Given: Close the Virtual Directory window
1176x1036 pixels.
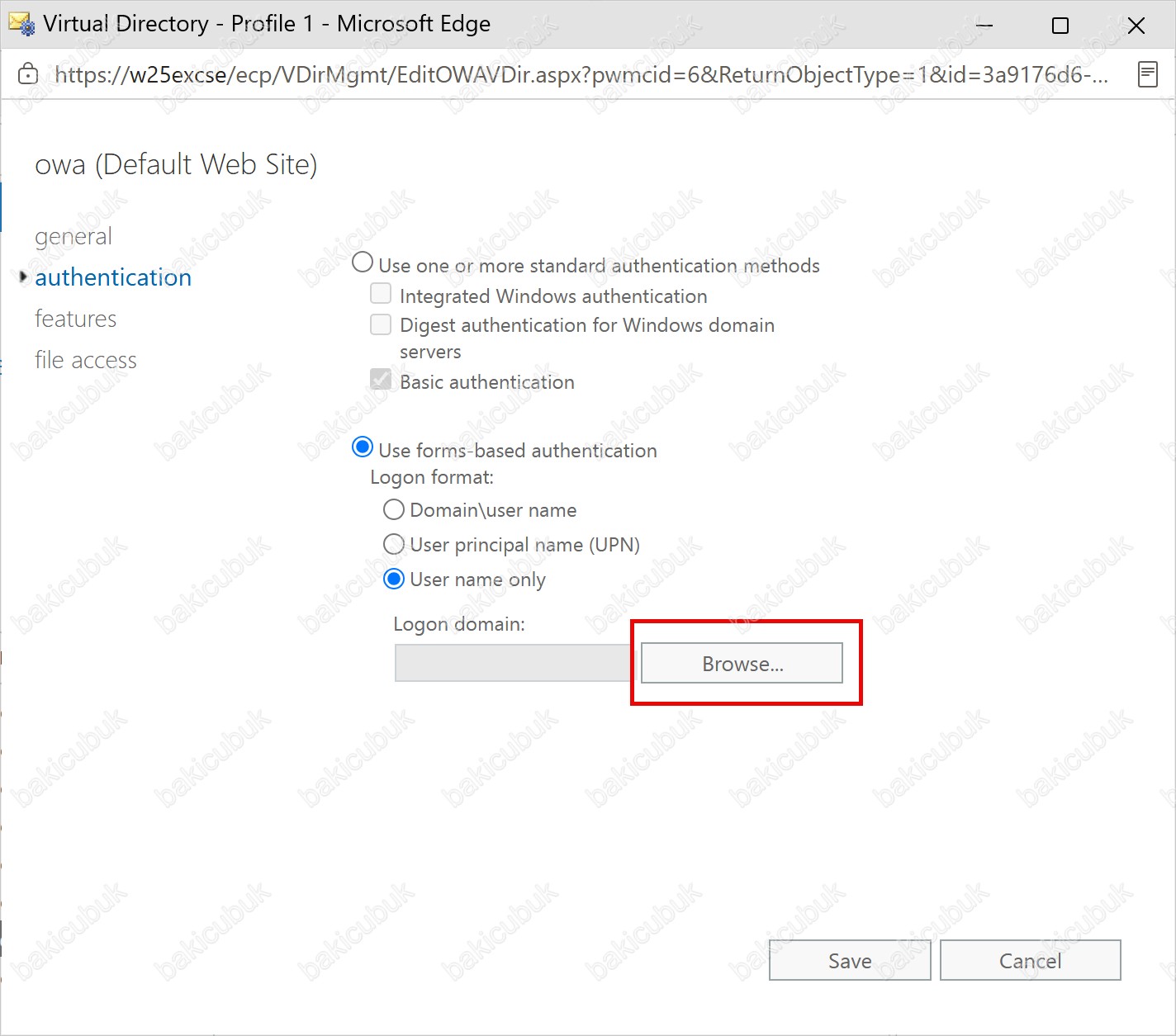Looking at the screenshot, I should coord(1136,26).
